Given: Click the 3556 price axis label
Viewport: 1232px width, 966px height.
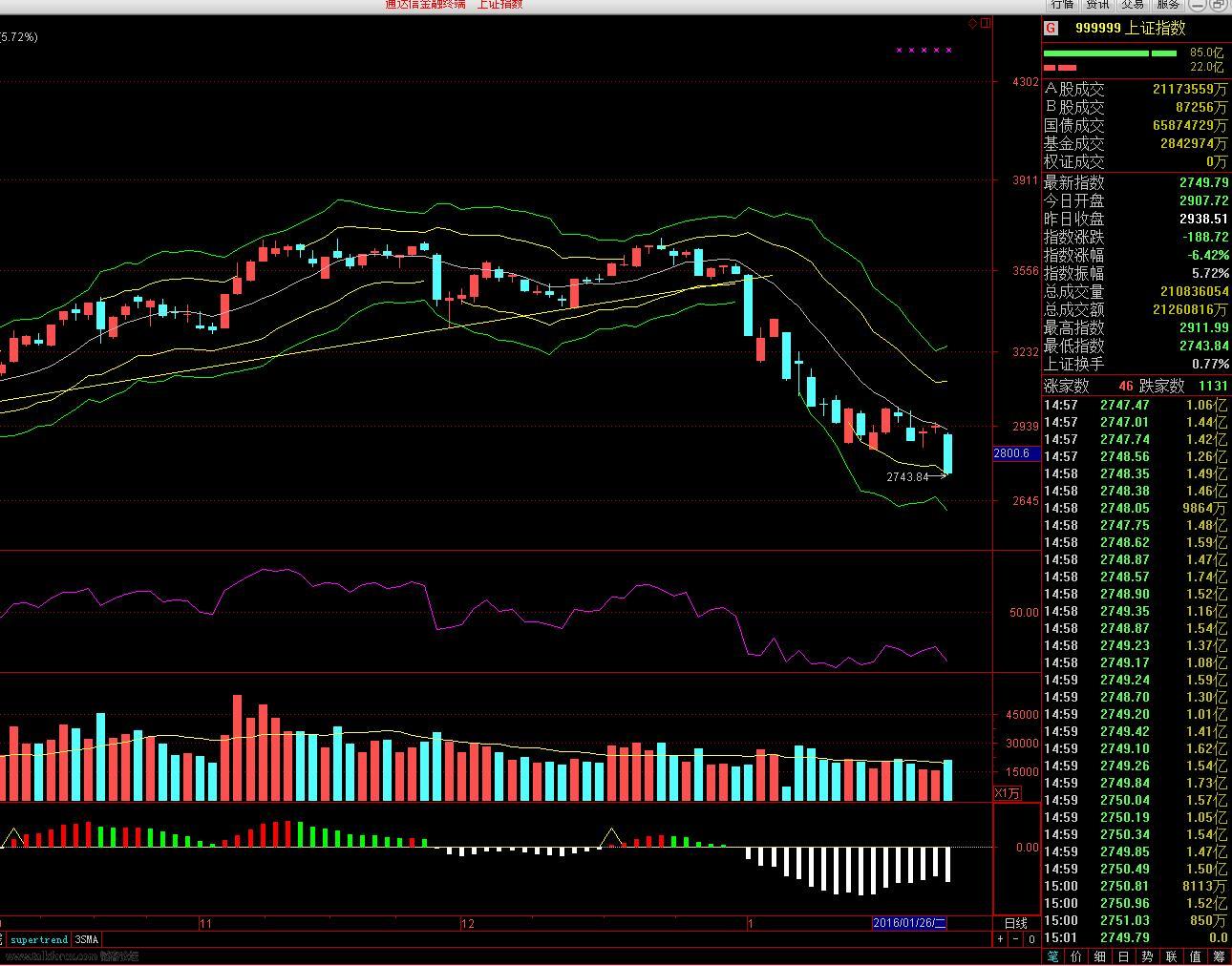Looking at the screenshot, I should pos(1026,271).
